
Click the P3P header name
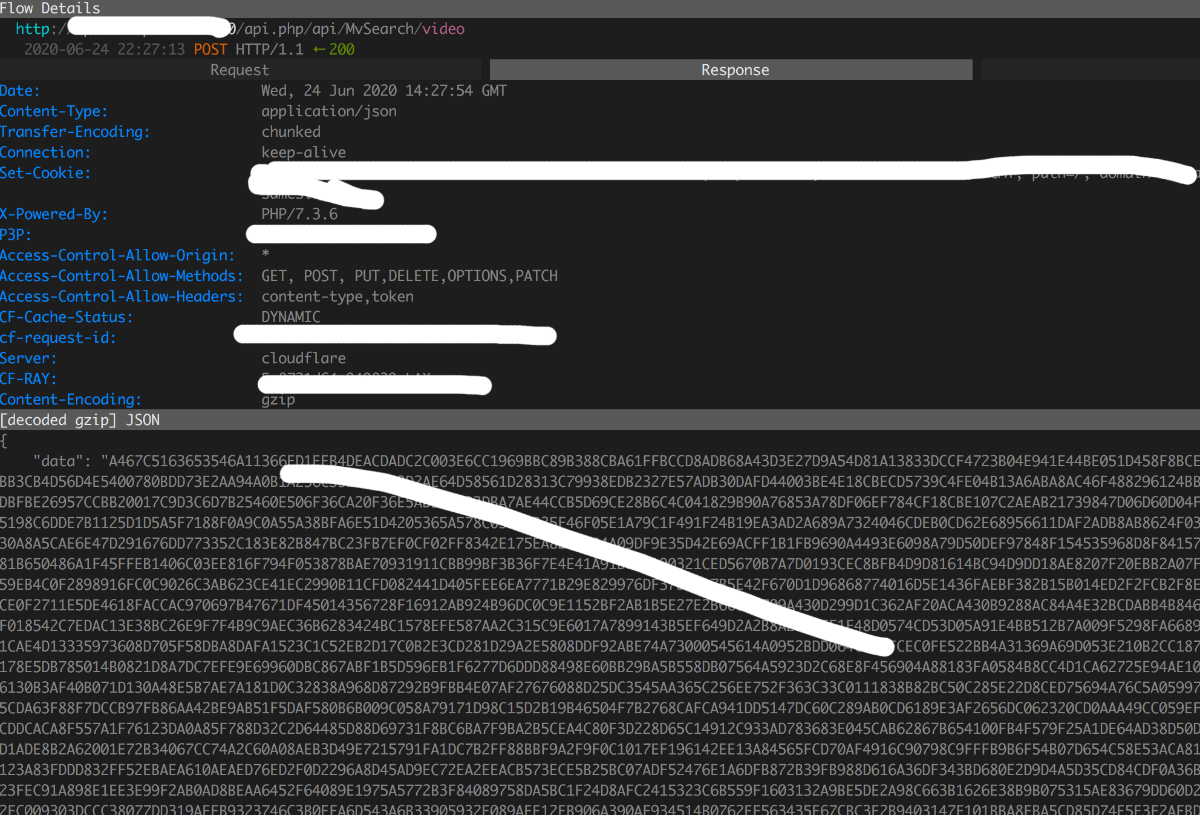click(x=17, y=234)
